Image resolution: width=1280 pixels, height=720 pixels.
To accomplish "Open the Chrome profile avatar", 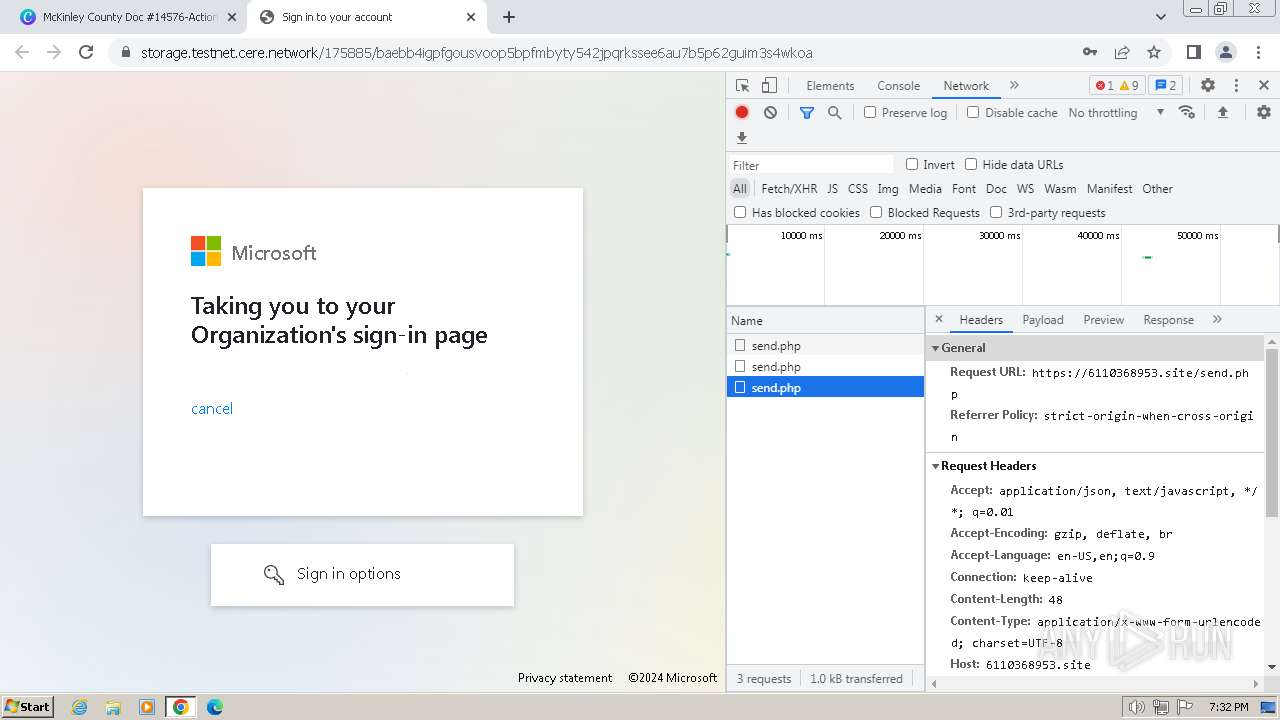I will click(1226, 53).
